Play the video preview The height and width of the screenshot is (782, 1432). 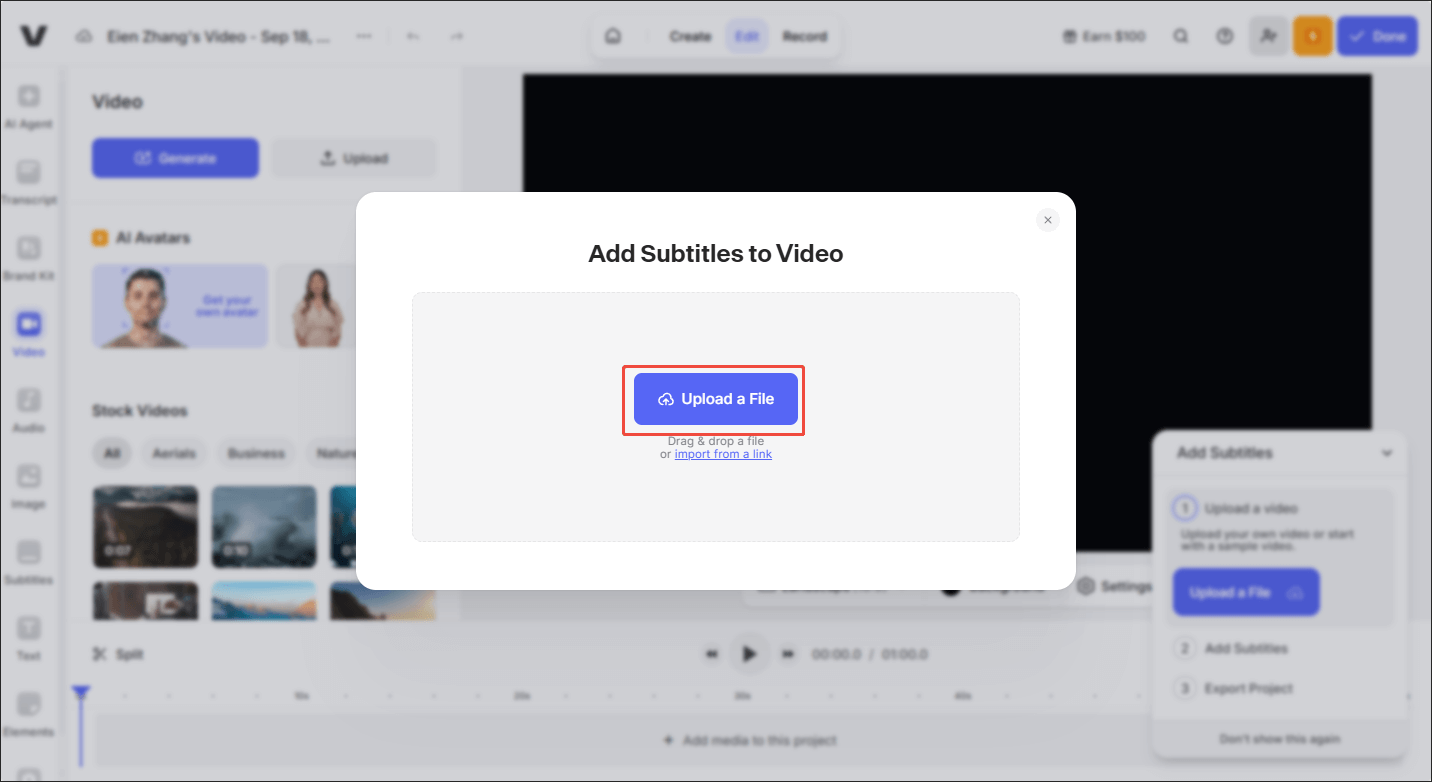click(x=749, y=654)
